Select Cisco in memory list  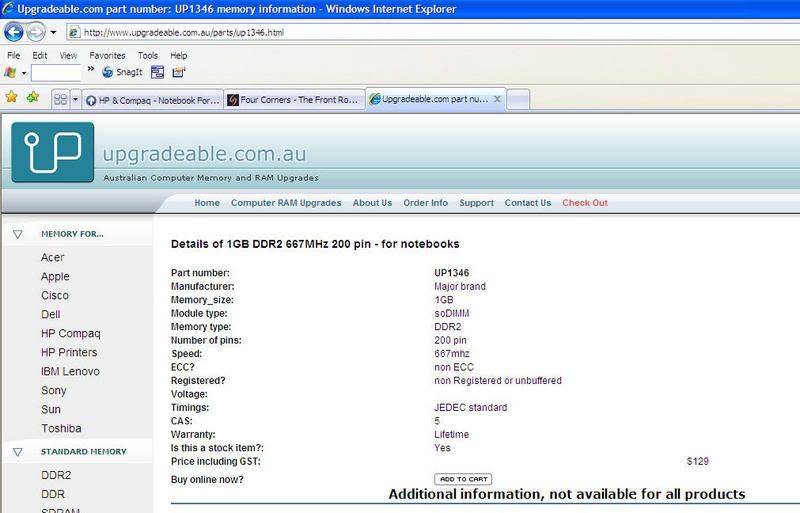55,296
